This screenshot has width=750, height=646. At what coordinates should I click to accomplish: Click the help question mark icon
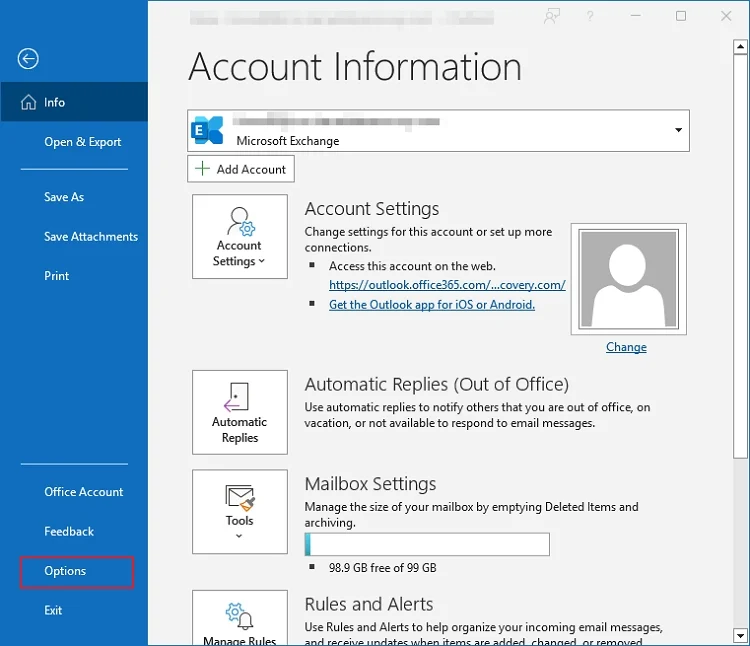tap(590, 16)
